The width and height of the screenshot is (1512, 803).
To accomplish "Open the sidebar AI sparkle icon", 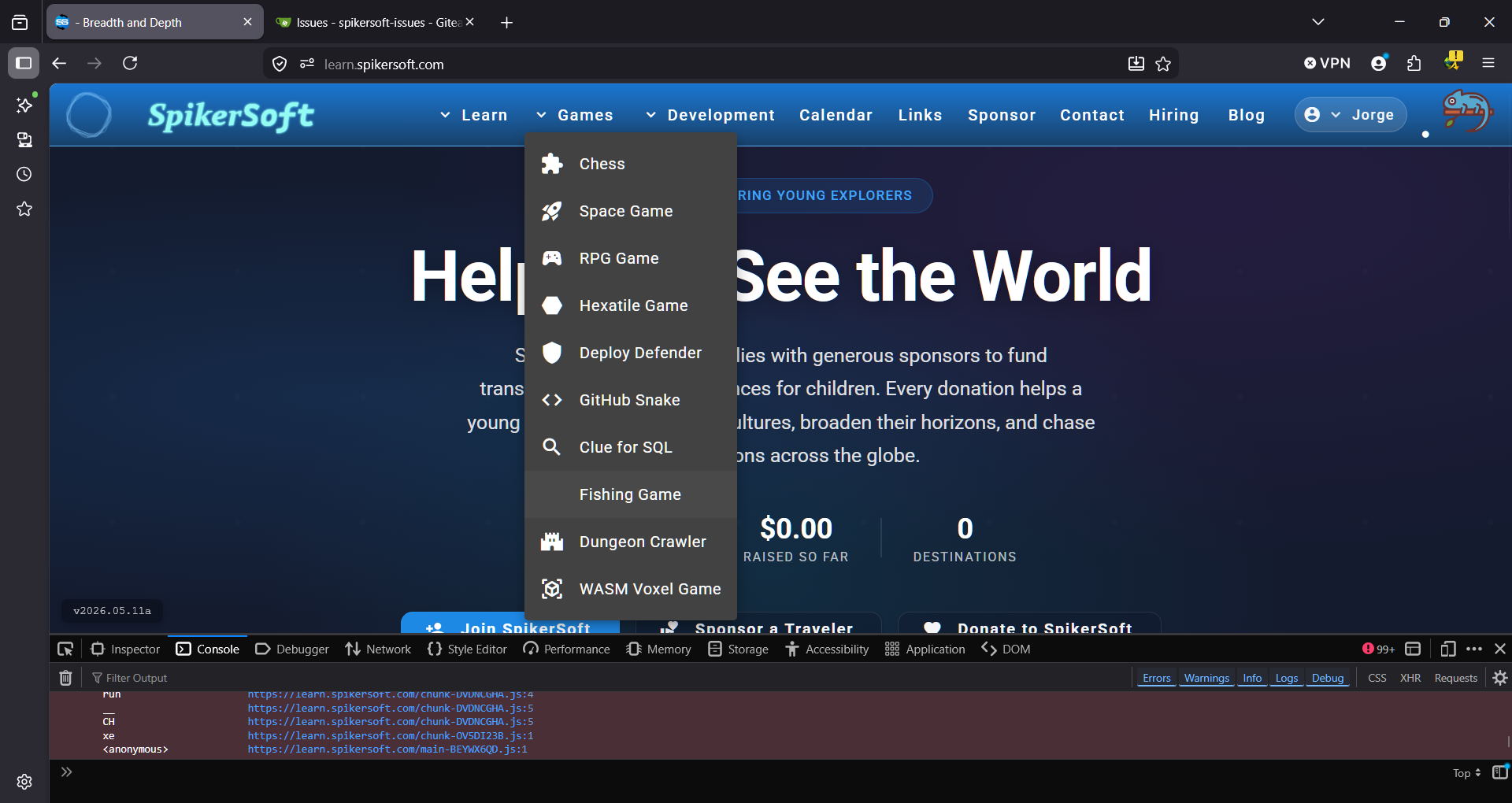I will 24,105.
